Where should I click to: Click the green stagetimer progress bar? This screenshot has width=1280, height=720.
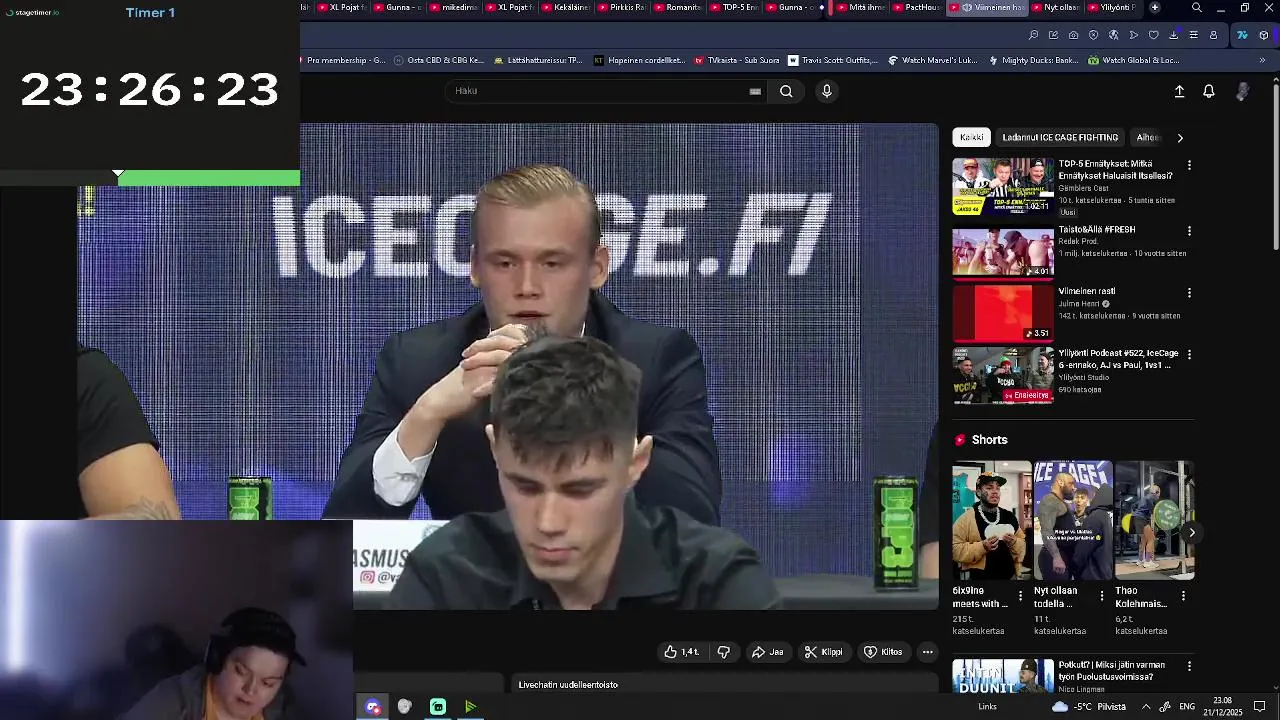209,178
